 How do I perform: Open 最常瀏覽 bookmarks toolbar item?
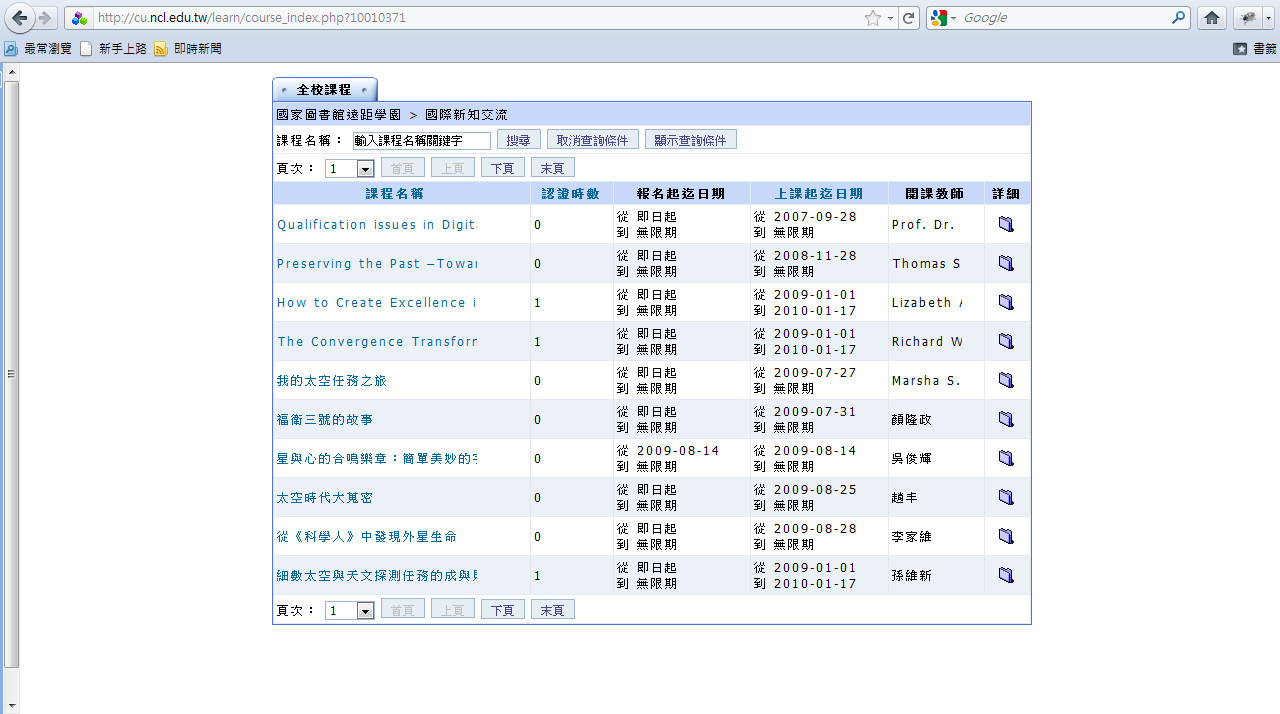click(38, 48)
